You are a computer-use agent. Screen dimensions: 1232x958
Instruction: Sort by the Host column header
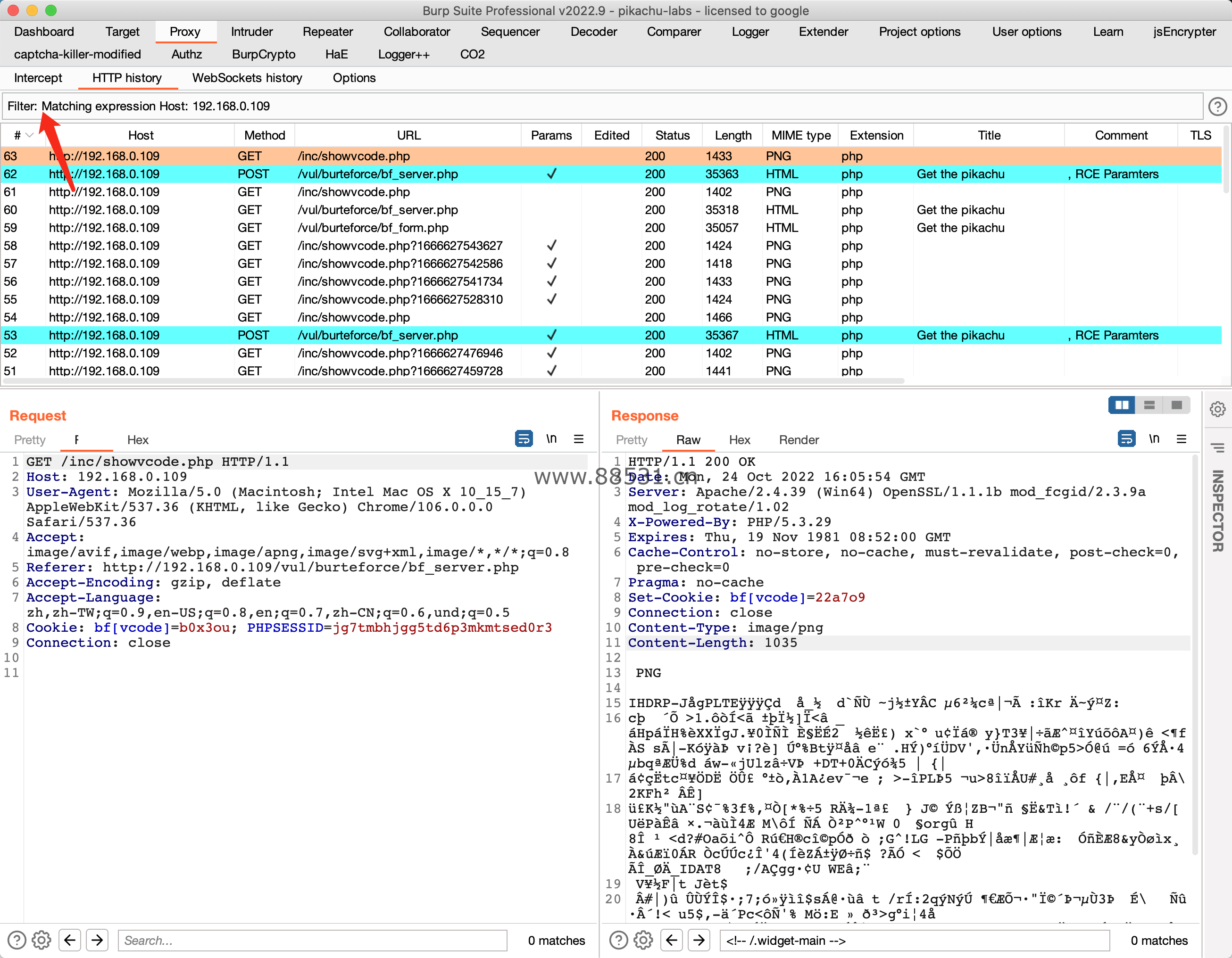(x=141, y=135)
